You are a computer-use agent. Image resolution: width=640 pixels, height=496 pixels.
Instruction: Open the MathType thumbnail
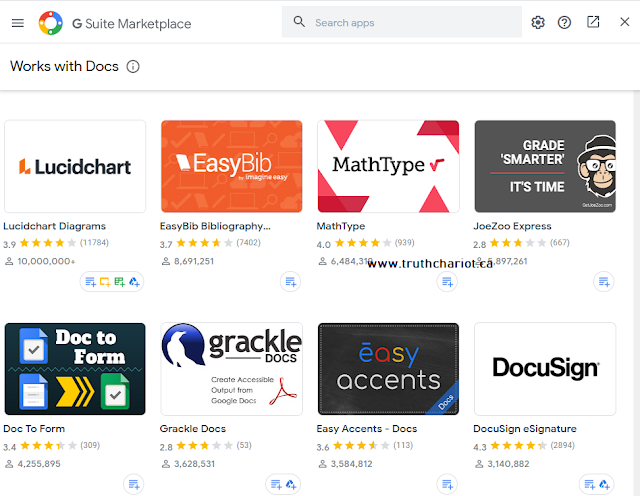[x=388, y=166]
